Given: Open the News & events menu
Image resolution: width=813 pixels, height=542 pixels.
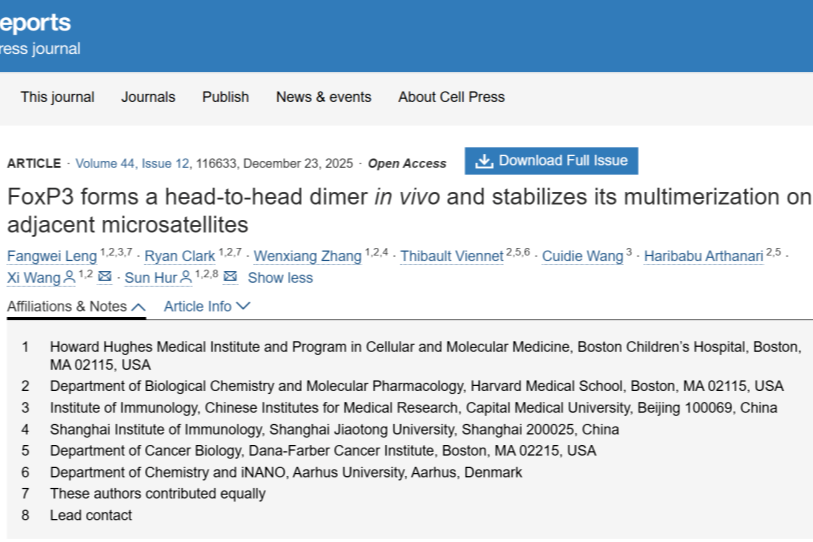Looking at the screenshot, I should [323, 97].
